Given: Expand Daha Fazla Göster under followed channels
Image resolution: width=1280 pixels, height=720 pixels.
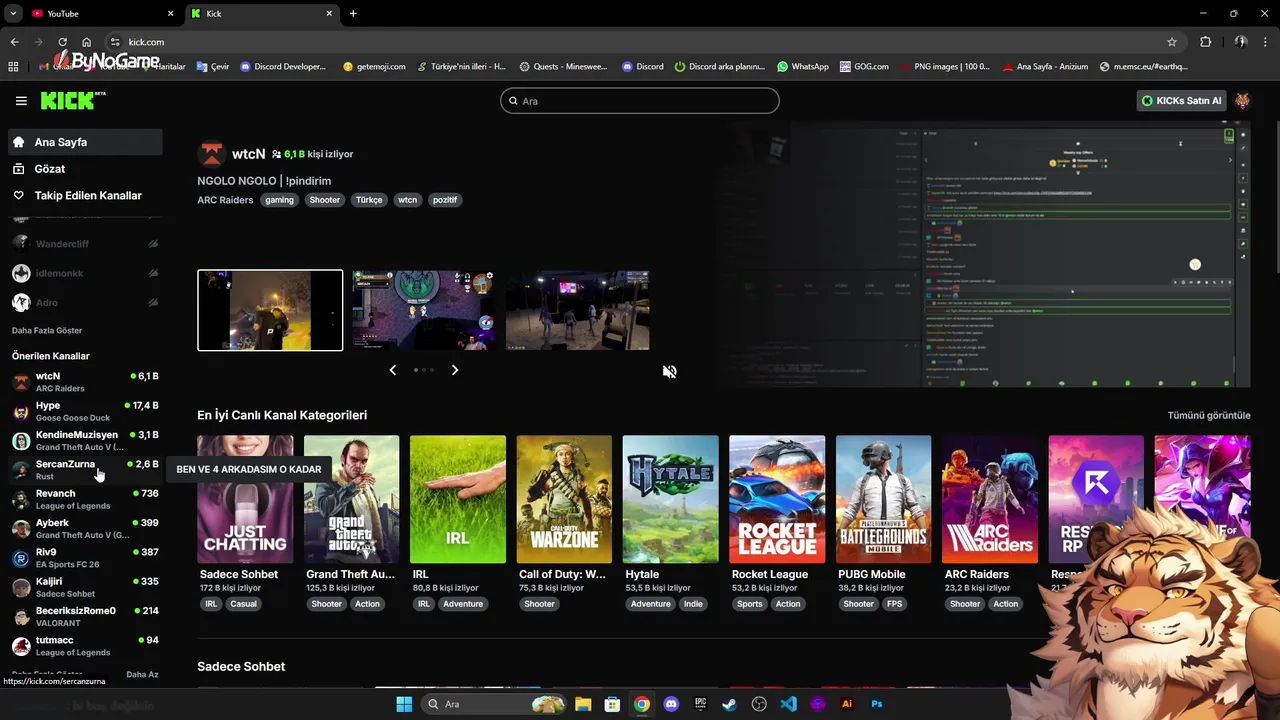Looking at the screenshot, I should 47,330.
